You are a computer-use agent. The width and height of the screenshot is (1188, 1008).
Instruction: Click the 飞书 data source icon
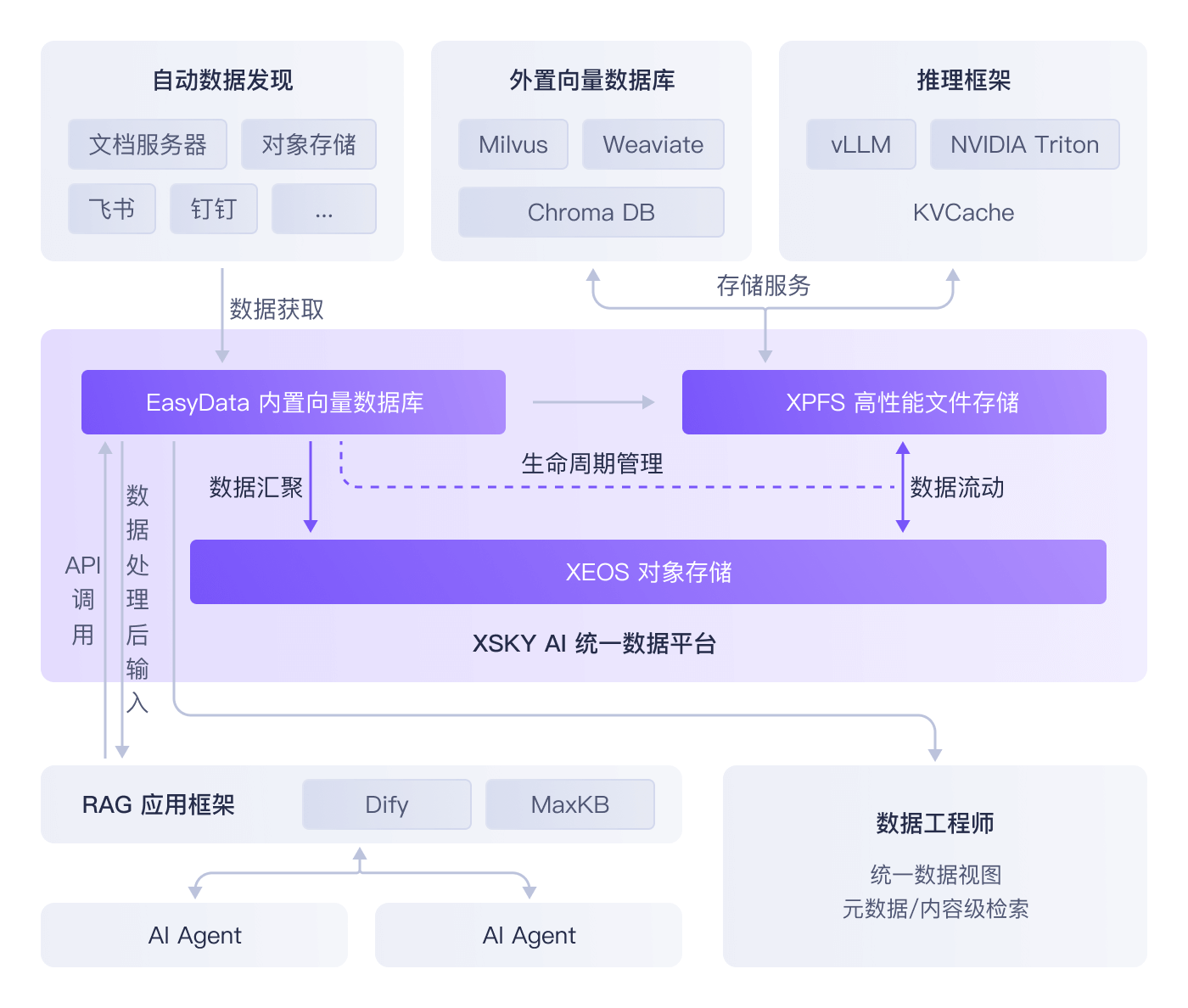(x=111, y=209)
